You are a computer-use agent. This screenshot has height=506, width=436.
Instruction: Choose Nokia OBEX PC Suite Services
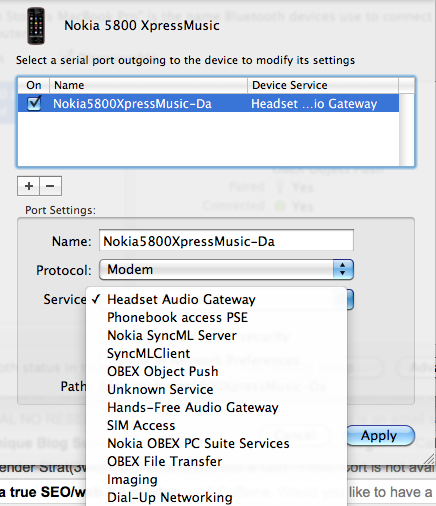click(216, 443)
